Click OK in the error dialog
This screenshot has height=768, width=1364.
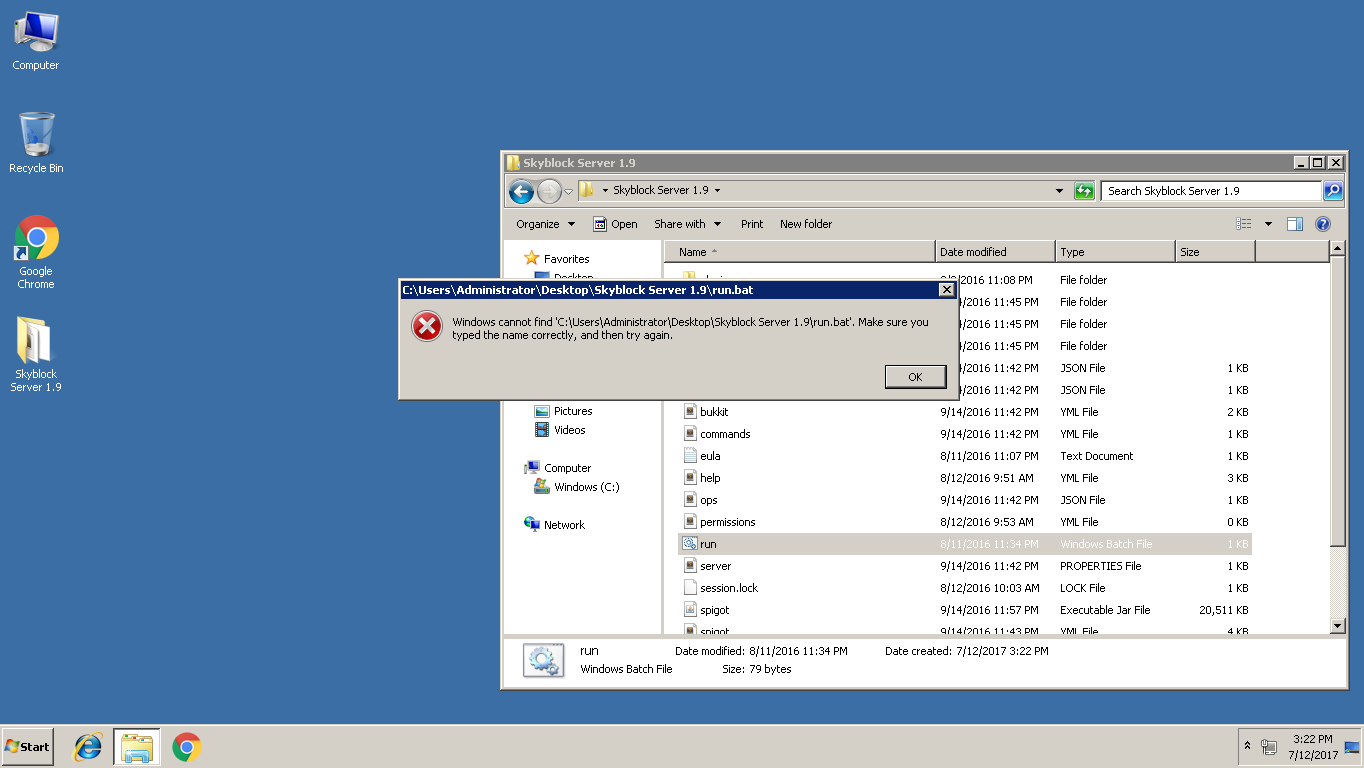[915, 377]
